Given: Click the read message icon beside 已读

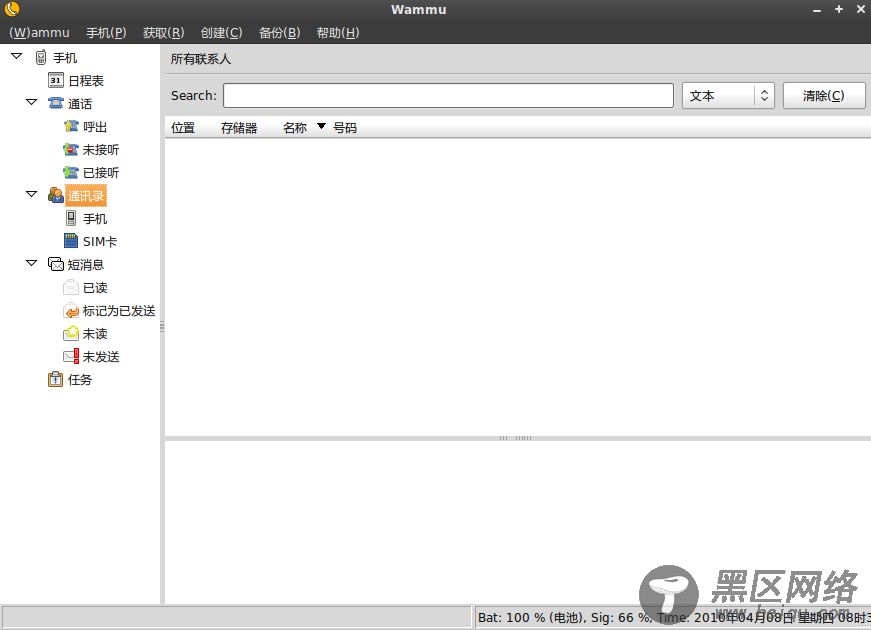Looking at the screenshot, I should (71, 287).
